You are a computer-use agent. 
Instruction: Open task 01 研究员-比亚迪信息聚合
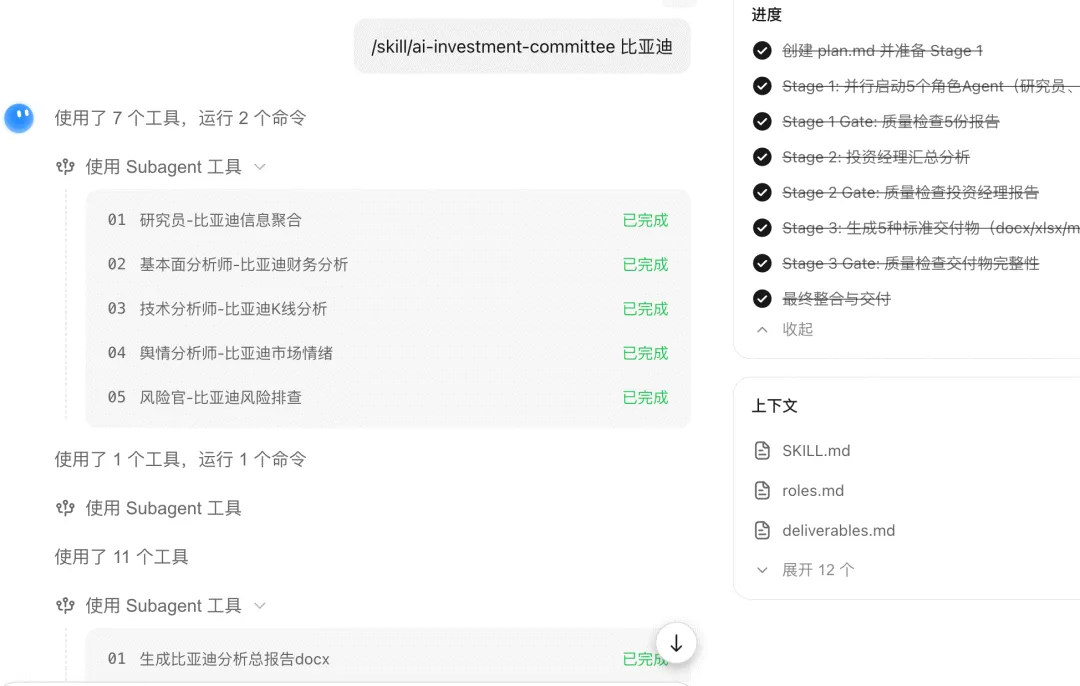tap(388, 220)
